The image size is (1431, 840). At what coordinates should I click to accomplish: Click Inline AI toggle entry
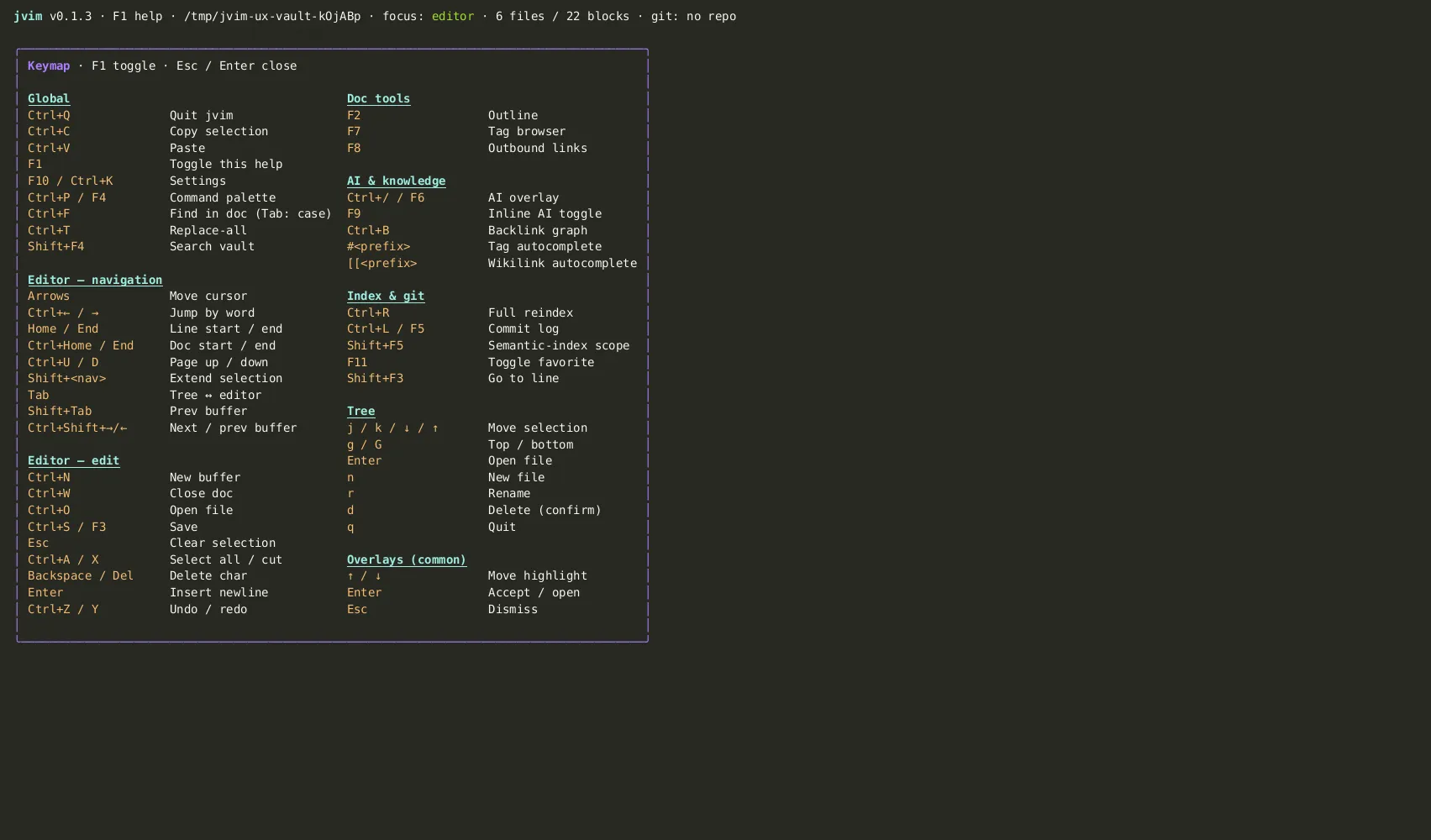pos(475,213)
